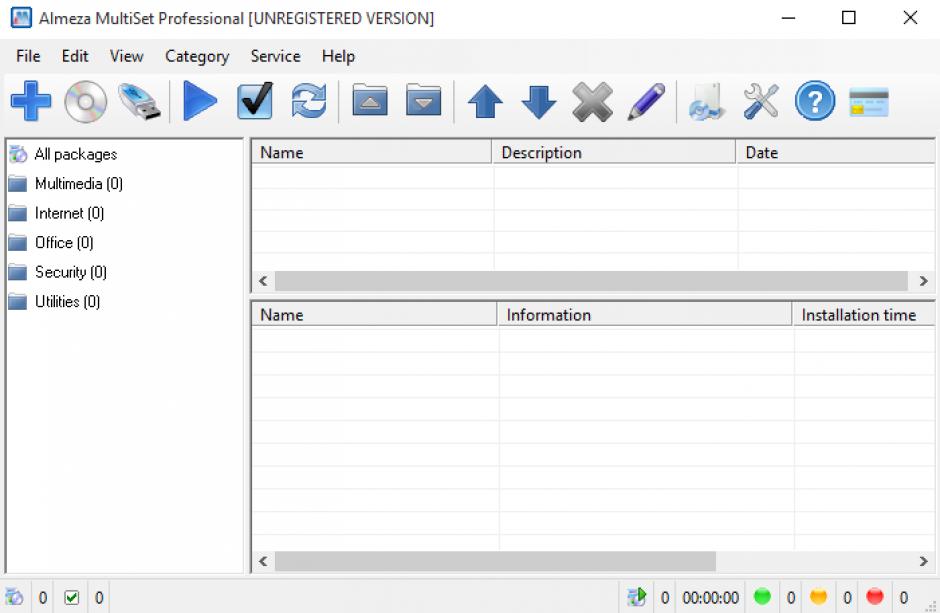Click left arrow of top list scrollbar
The image size is (940, 613).
pyautogui.click(x=263, y=280)
